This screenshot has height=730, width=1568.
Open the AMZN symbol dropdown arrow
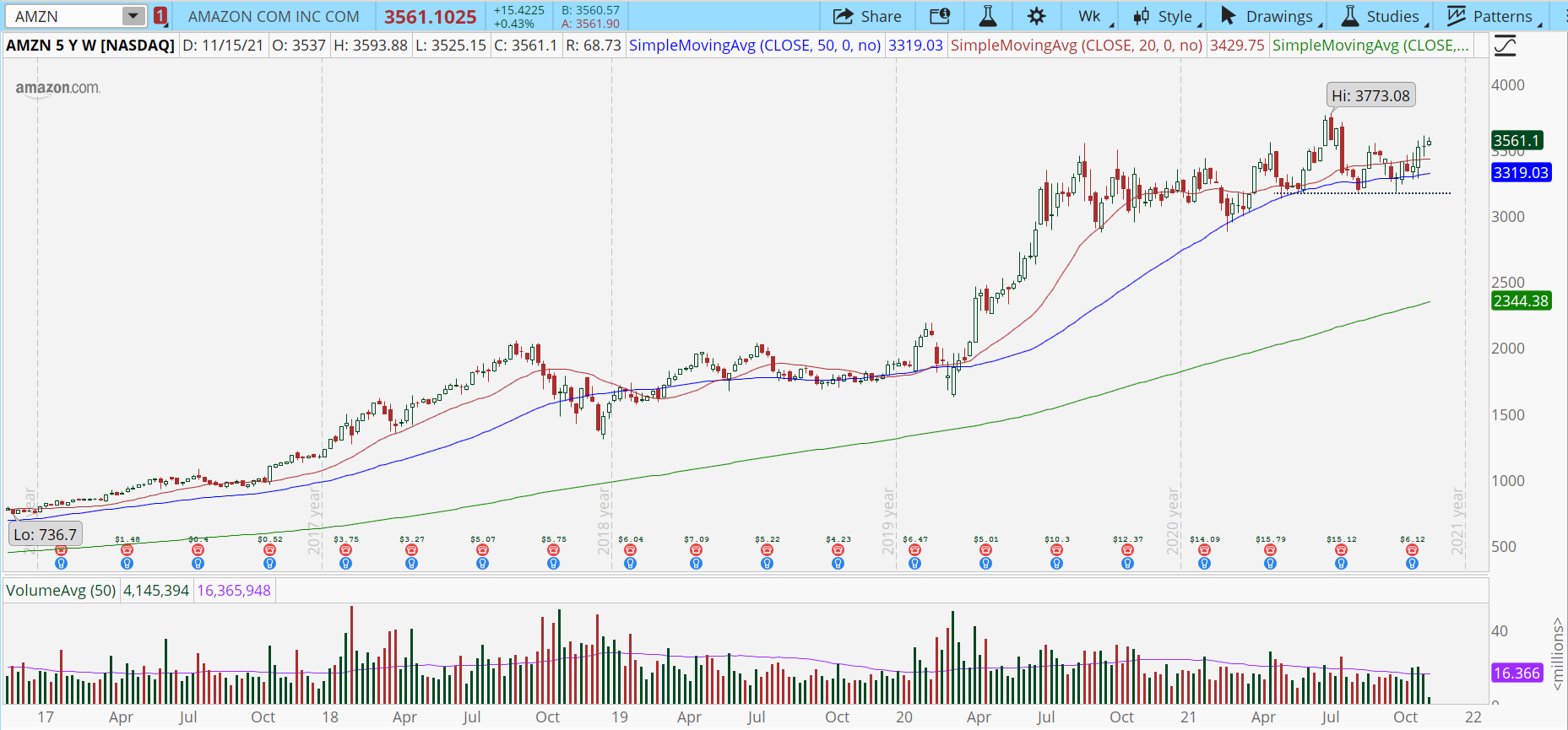pos(133,16)
